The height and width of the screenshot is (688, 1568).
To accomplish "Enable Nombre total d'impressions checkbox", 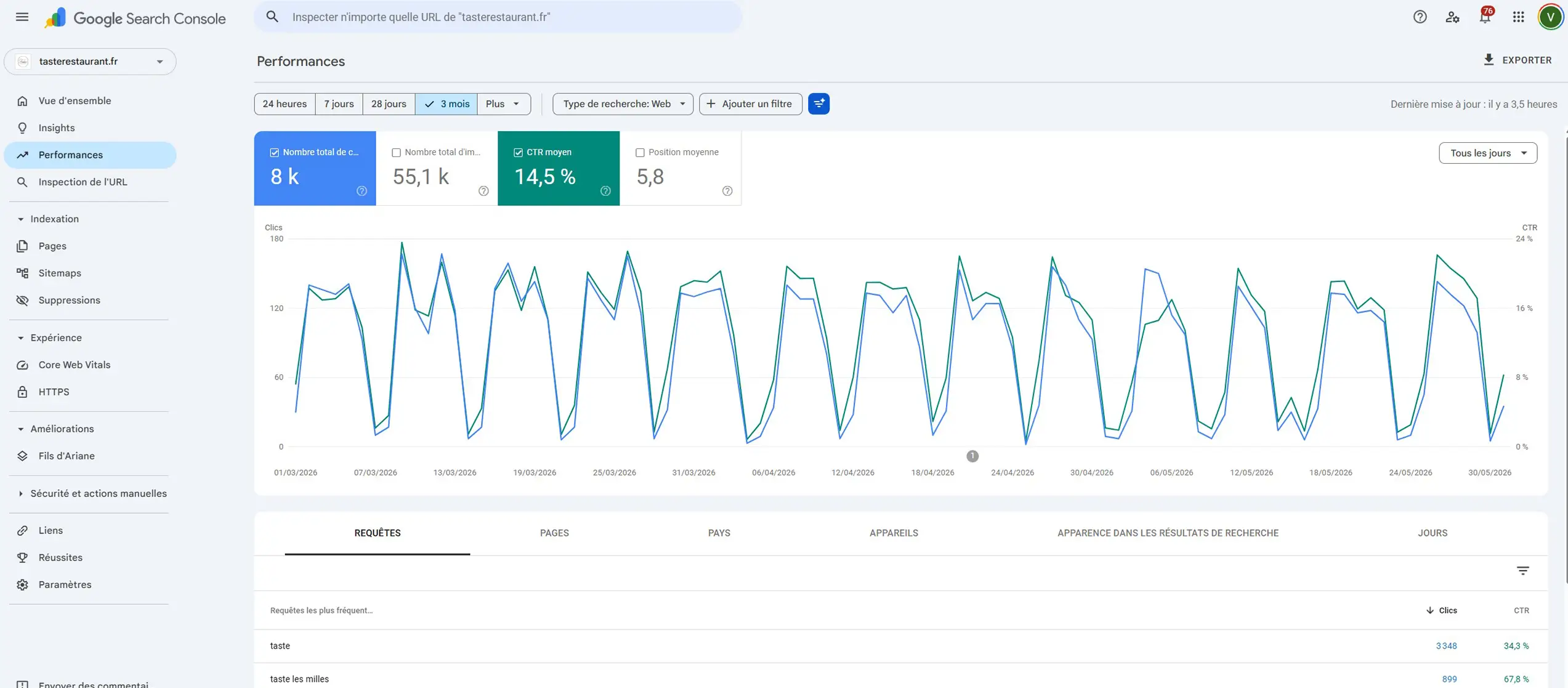I will coord(397,153).
